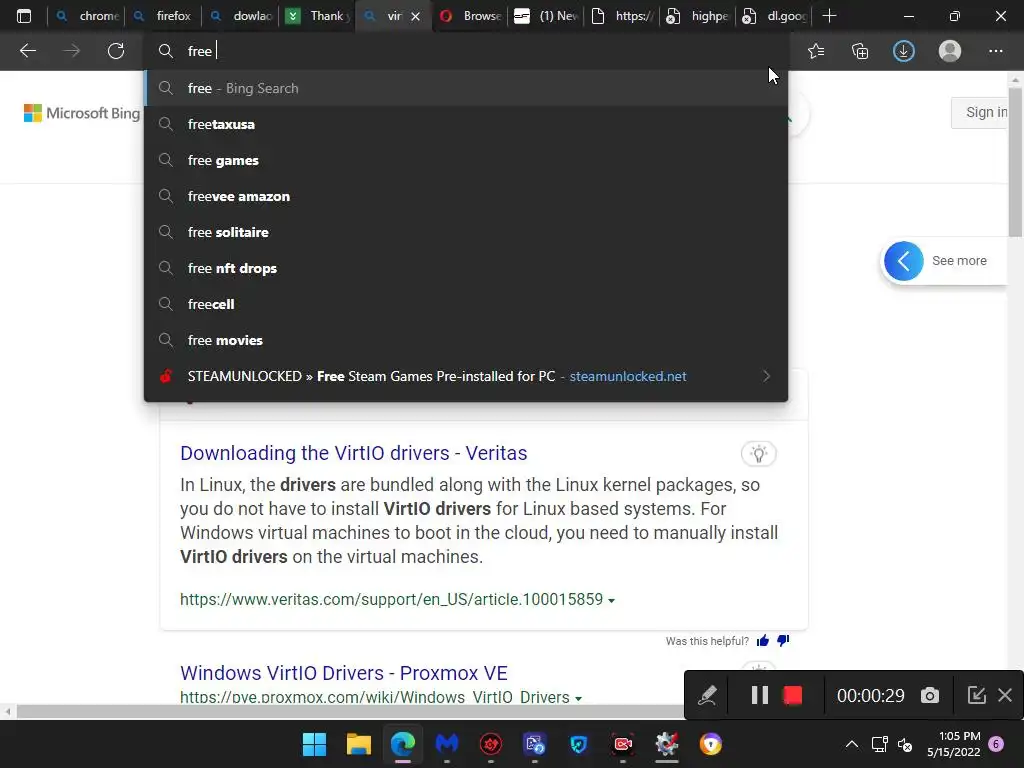Click the Sign in button
The width and height of the screenshot is (1024, 768).
(x=982, y=112)
